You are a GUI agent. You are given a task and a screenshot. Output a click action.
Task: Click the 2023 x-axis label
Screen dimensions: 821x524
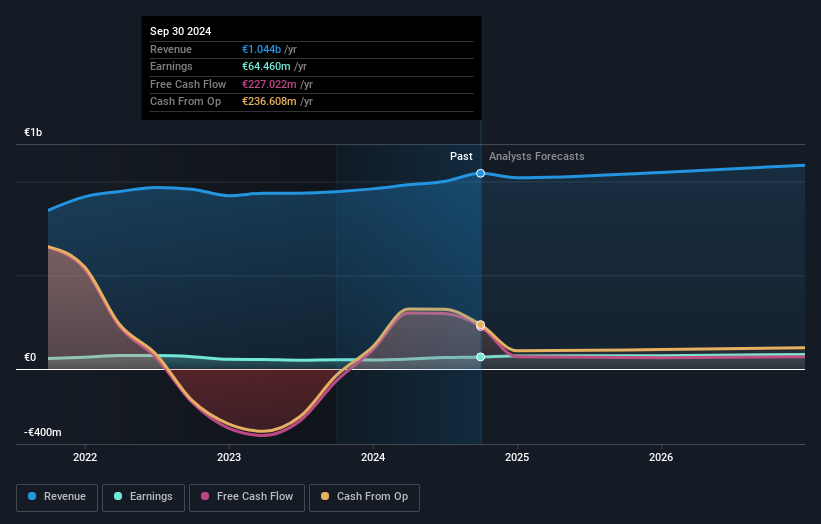pyautogui.click(x=229, y=457)
